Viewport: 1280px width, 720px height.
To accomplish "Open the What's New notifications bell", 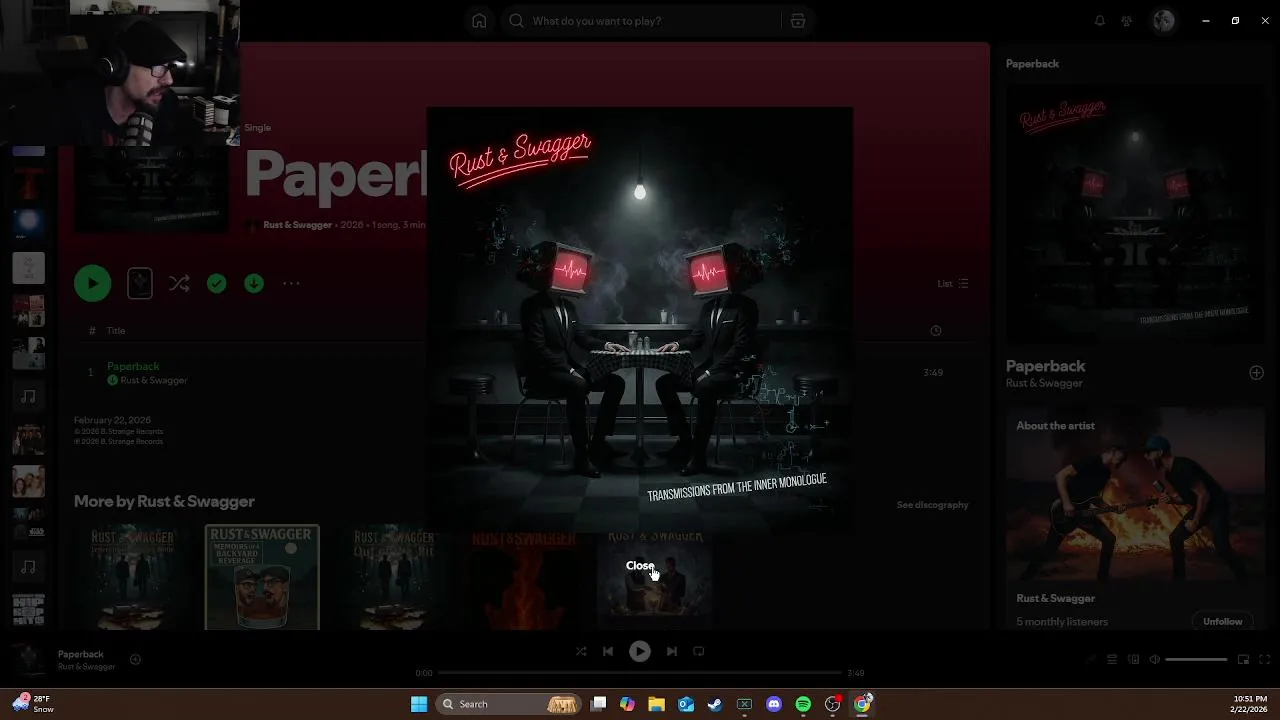I will [1100, 21].
